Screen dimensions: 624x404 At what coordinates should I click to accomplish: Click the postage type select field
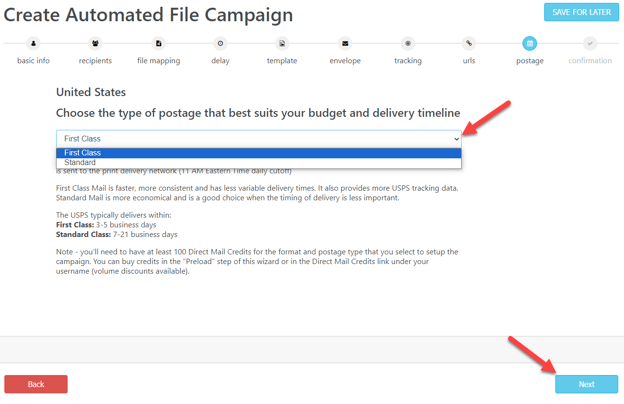[259, 139]
